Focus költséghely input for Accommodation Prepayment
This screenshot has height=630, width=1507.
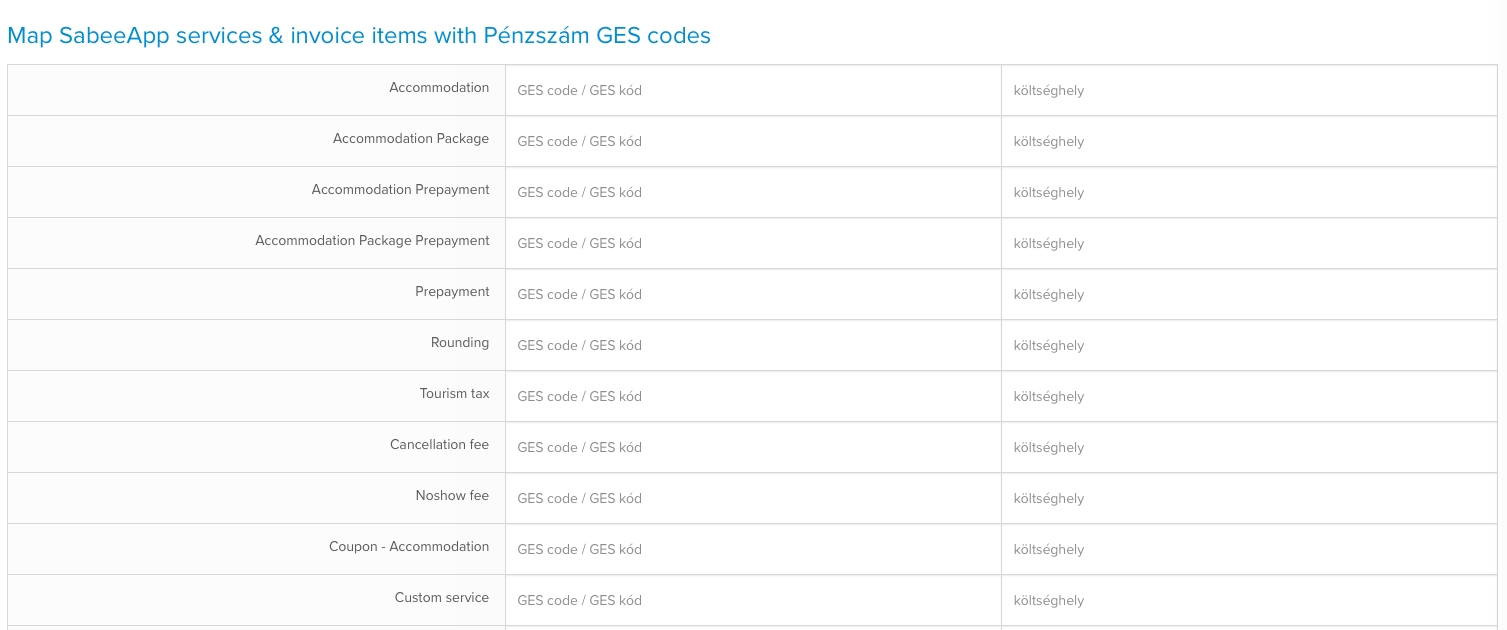[x=1250, y=193]
